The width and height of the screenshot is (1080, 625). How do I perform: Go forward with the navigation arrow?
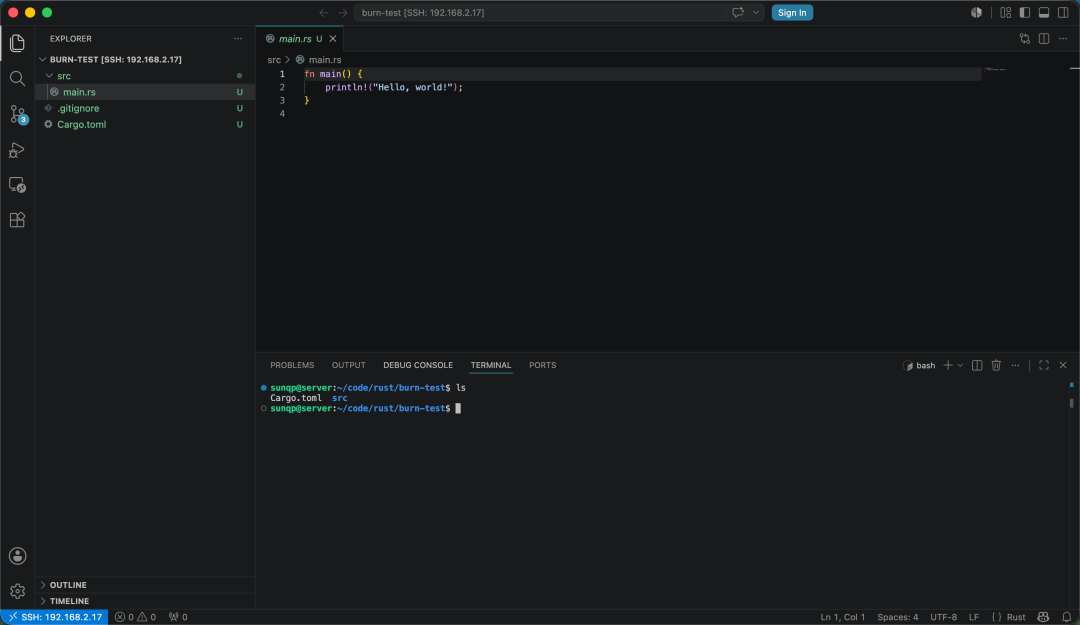pyautogui.click(x=342, y=12)
